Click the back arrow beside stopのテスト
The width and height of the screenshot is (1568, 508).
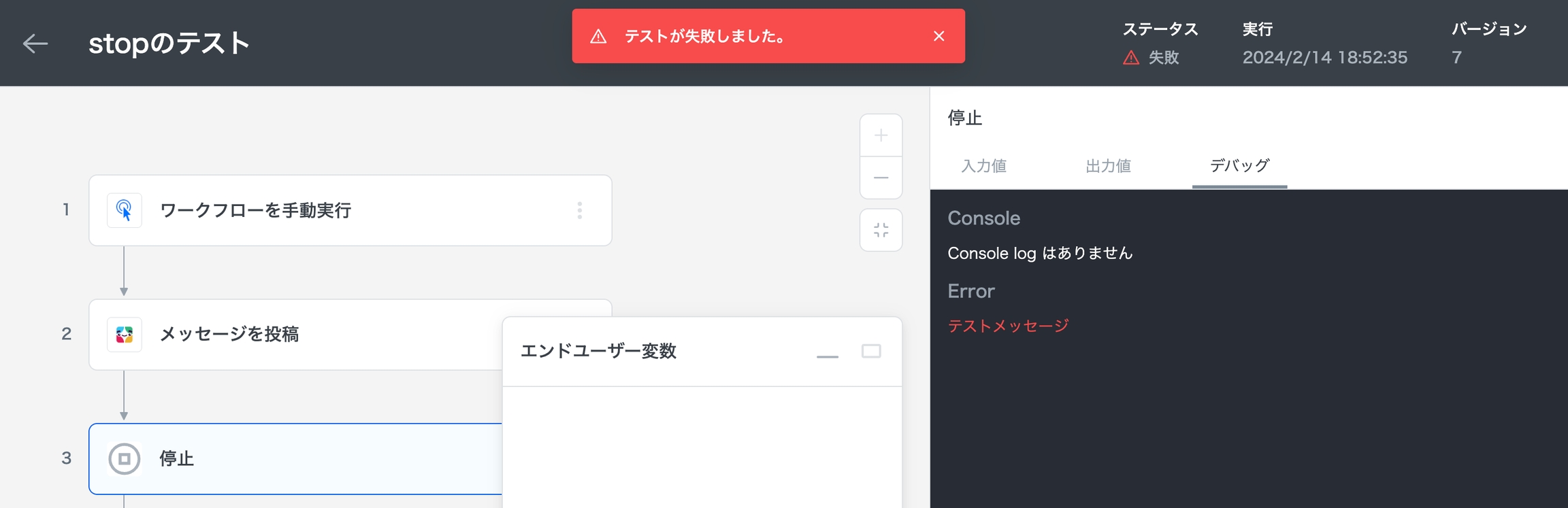pyautogui.click(x=35, y=44)
